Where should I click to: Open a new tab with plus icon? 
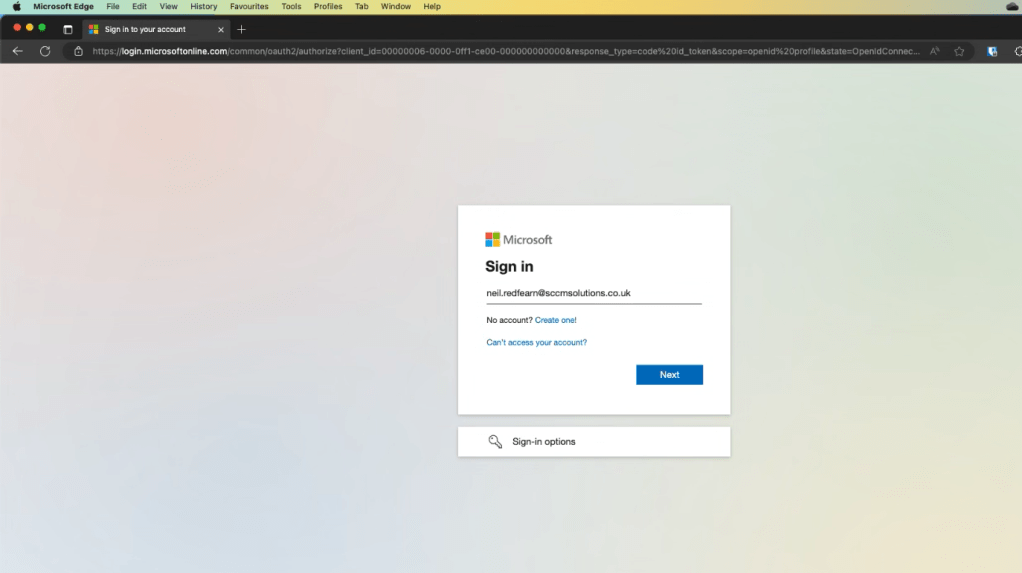pyautogui.click(x=241, y=29)
